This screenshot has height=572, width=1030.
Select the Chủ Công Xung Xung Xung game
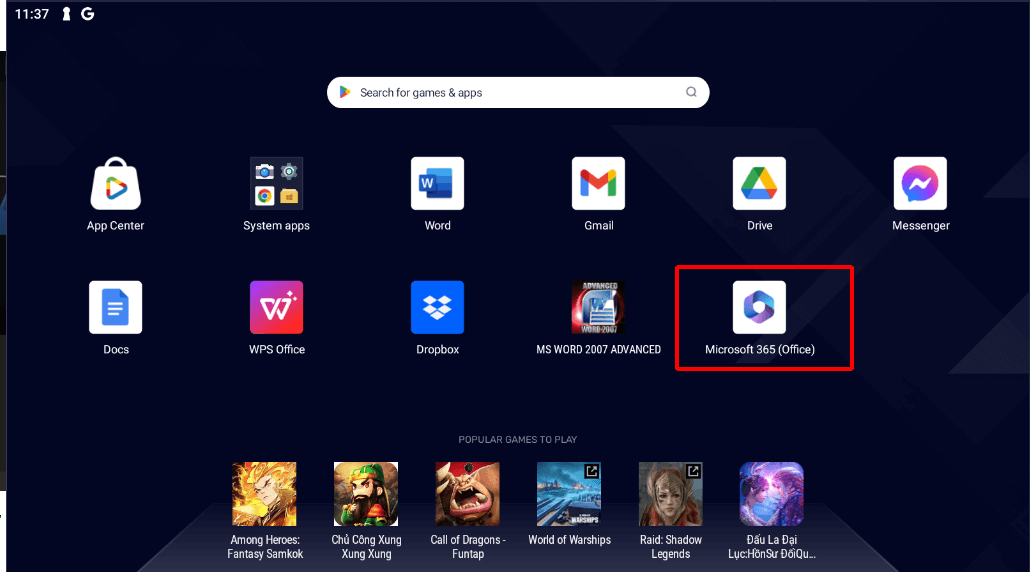pyautogui.click(x=366, y=494)
